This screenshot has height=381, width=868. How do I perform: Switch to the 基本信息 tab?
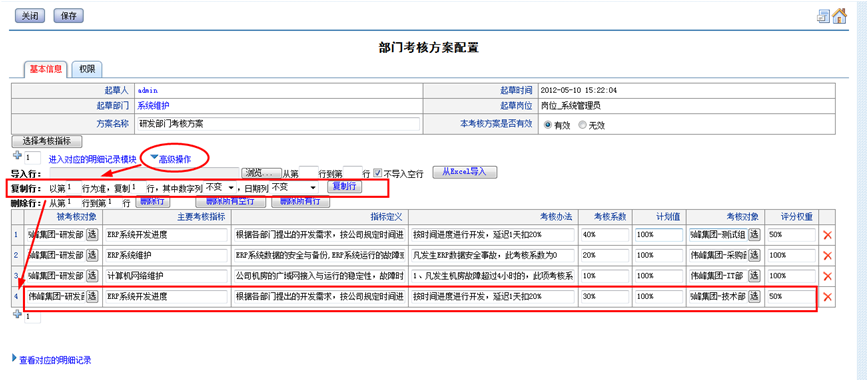[x=45, y=69]
